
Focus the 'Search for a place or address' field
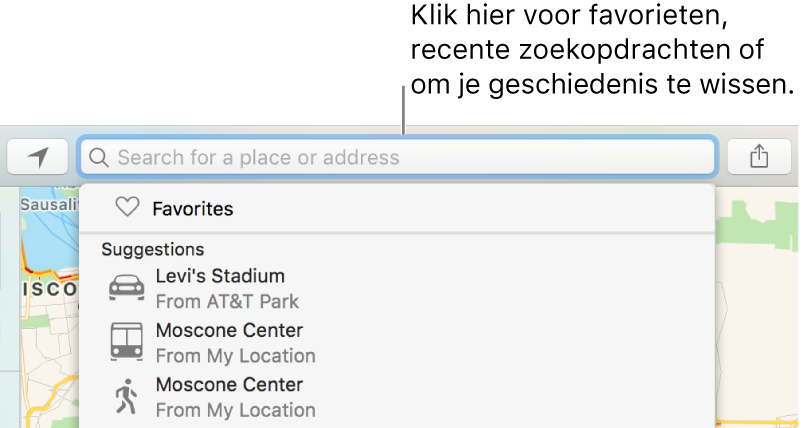pyautogui.click(x=397, y=157)
